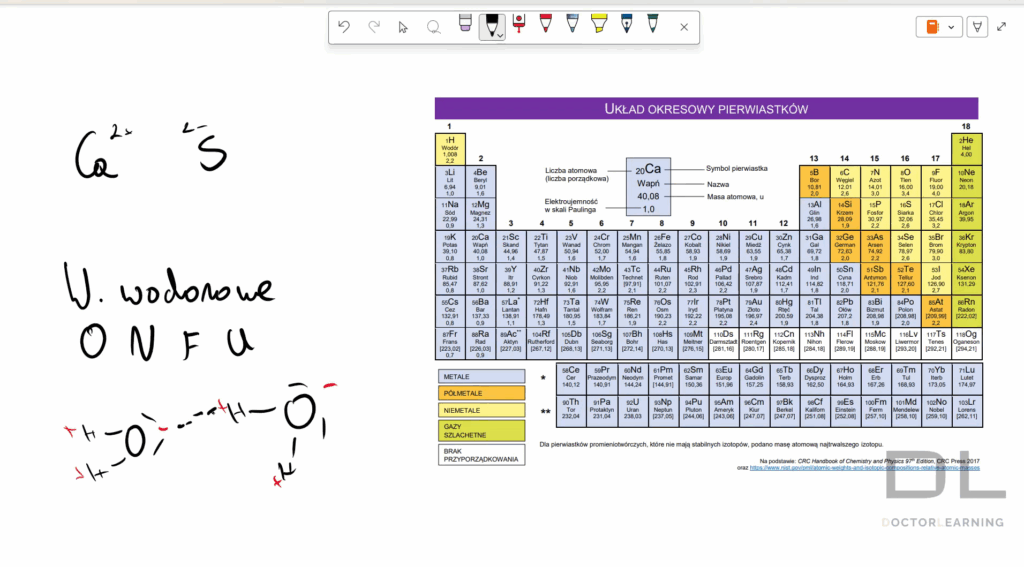Screen dimensions: 1024x567
Task: Expand the orange notebook dropdown
Action: 950,27
